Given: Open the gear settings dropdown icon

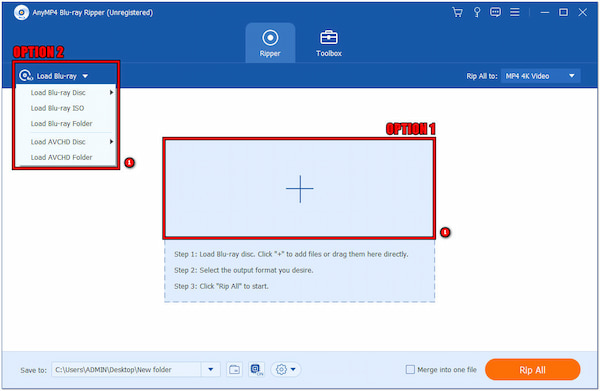Looking at the screenshot, I should click(x=286, y=370).
